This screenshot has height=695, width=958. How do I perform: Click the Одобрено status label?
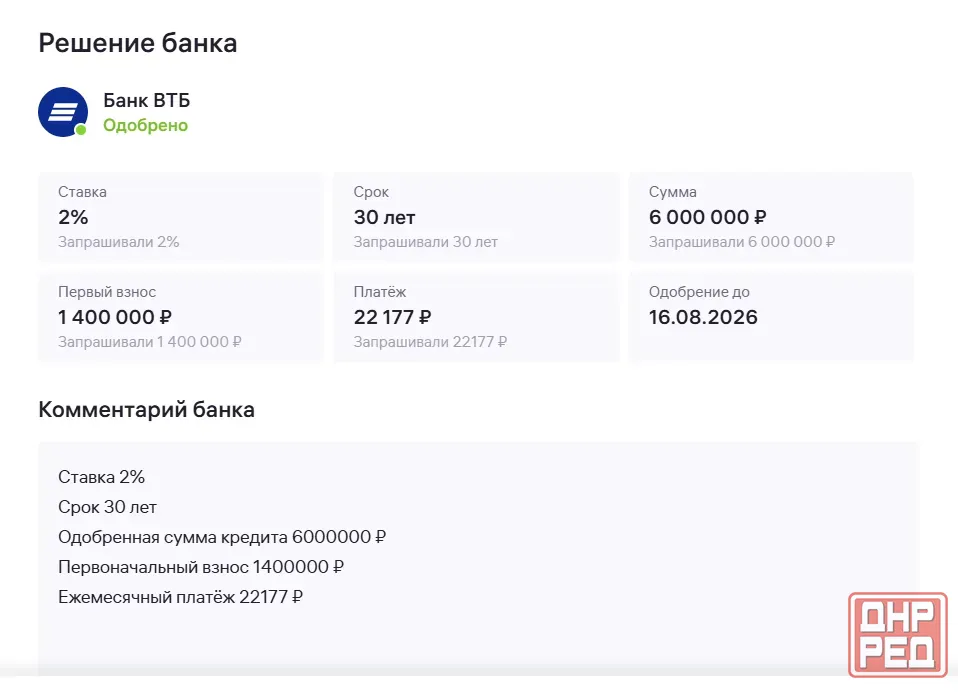point(145,125)
